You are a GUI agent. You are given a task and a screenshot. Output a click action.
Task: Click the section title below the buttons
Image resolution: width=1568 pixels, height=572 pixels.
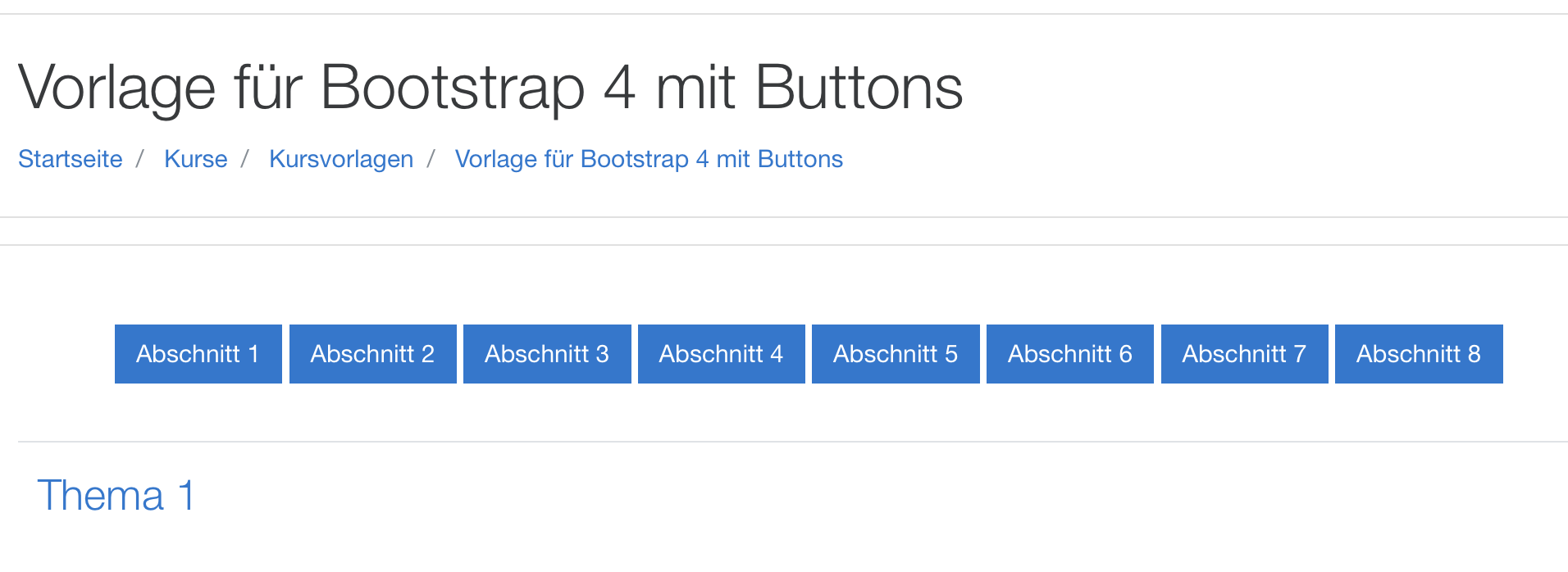(116, 496)
